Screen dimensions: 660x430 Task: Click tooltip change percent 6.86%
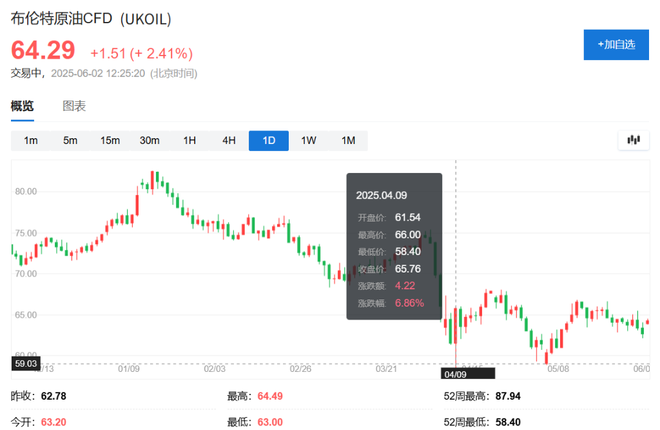coord(409,303)
